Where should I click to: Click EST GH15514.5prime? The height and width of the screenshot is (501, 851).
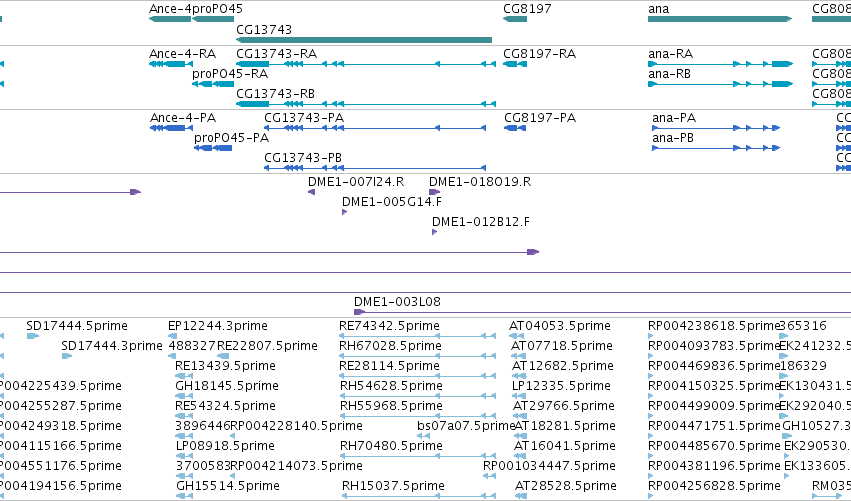(x=185, y=496)
